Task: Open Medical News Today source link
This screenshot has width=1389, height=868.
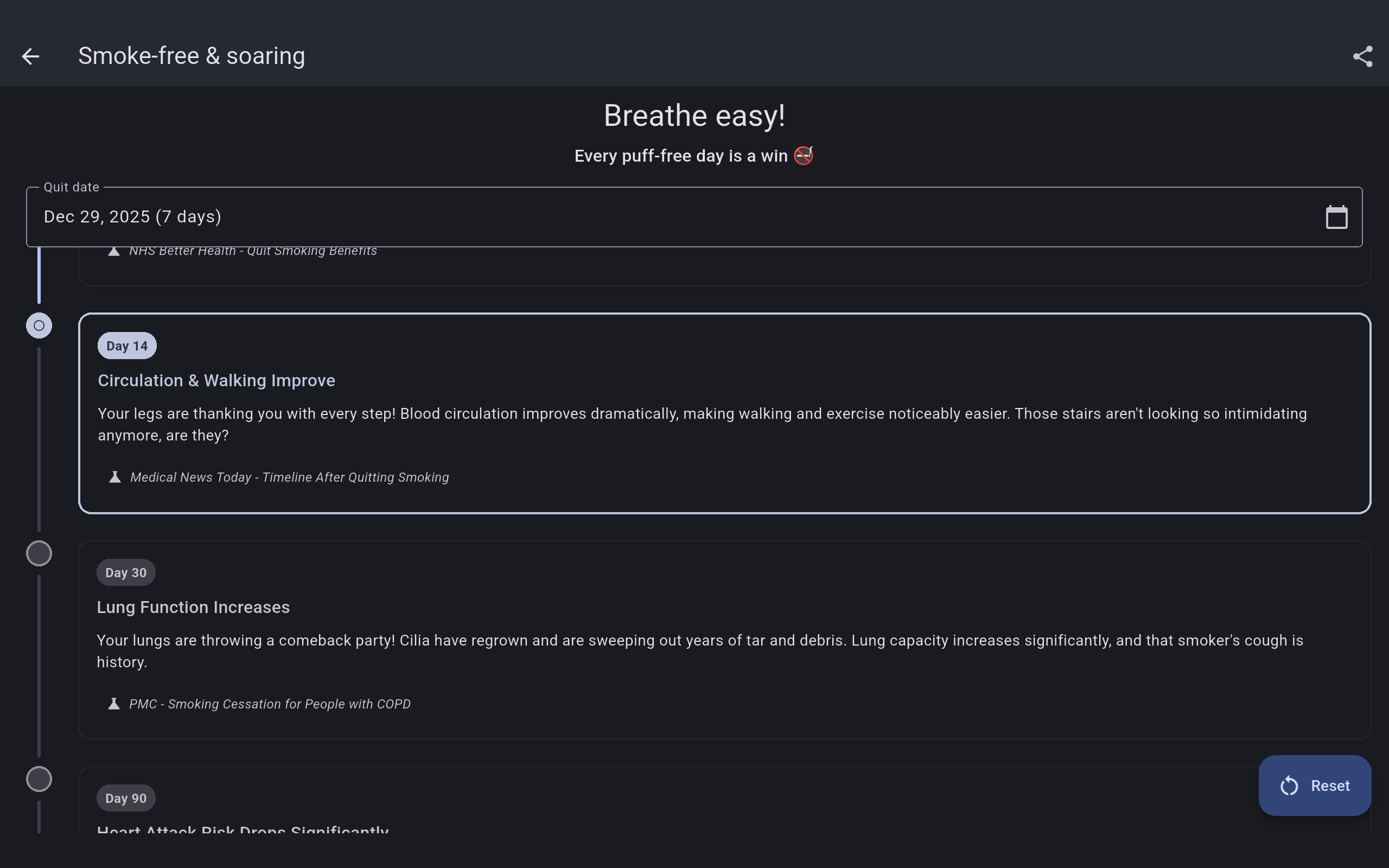Action: click(x=289, y=477)
